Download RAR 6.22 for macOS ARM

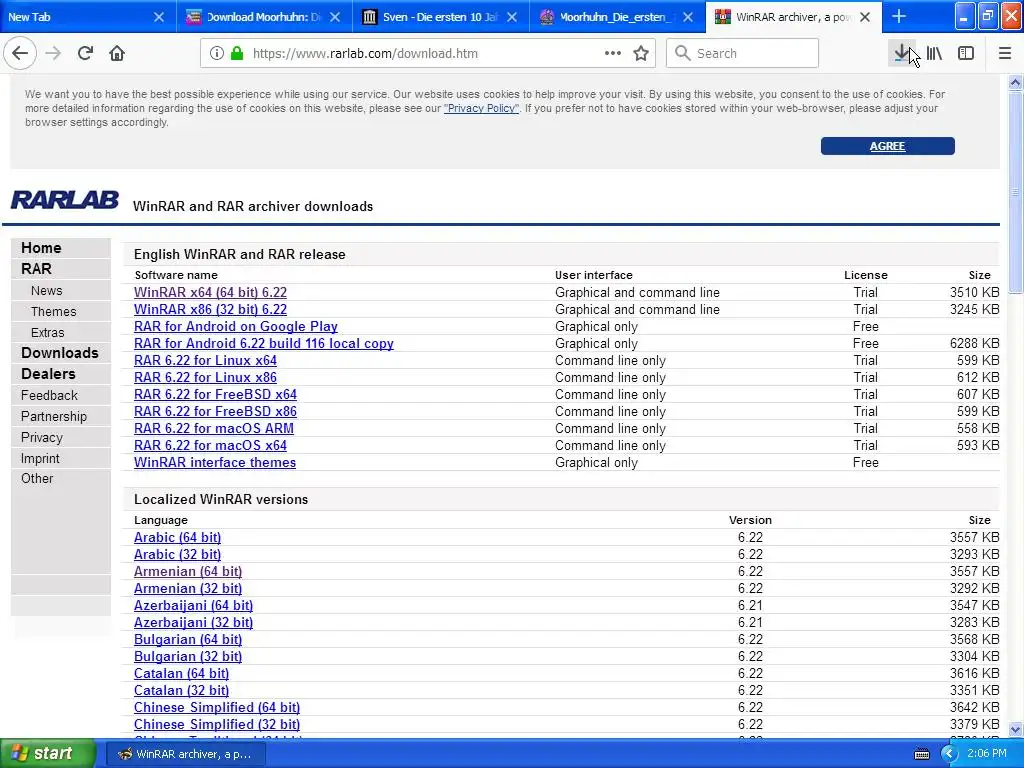pyautogui.click(x=214, y=428)
